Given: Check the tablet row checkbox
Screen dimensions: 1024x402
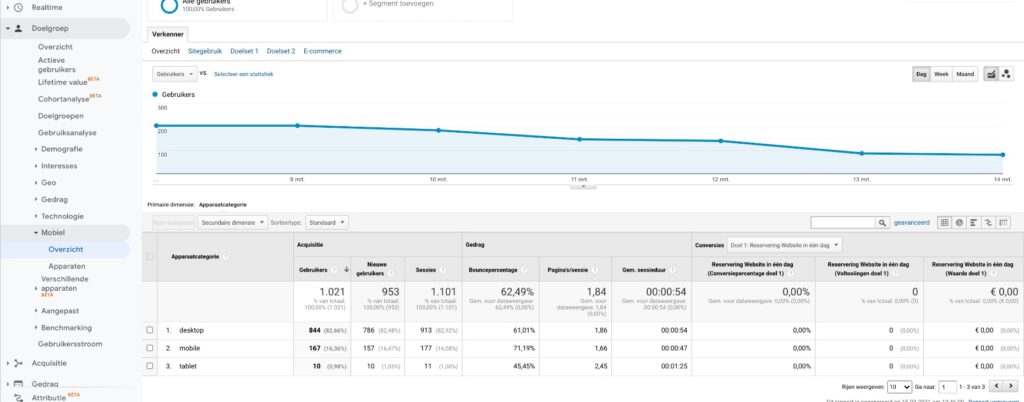Looking at the screenshot, I should 150,366.
